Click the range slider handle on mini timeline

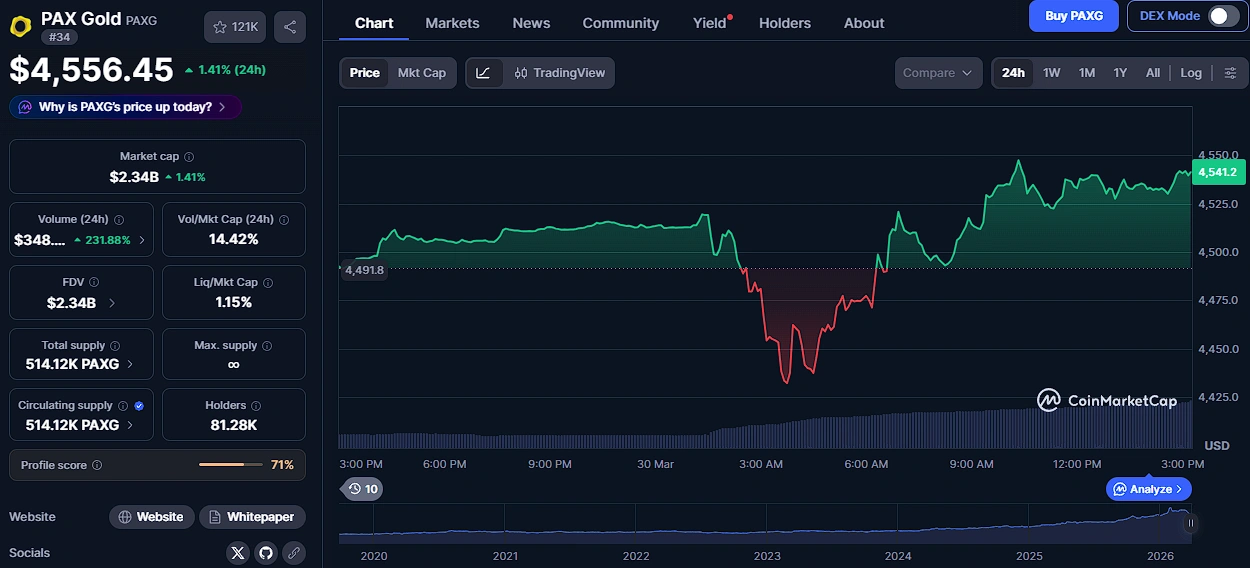[1190, 523]
